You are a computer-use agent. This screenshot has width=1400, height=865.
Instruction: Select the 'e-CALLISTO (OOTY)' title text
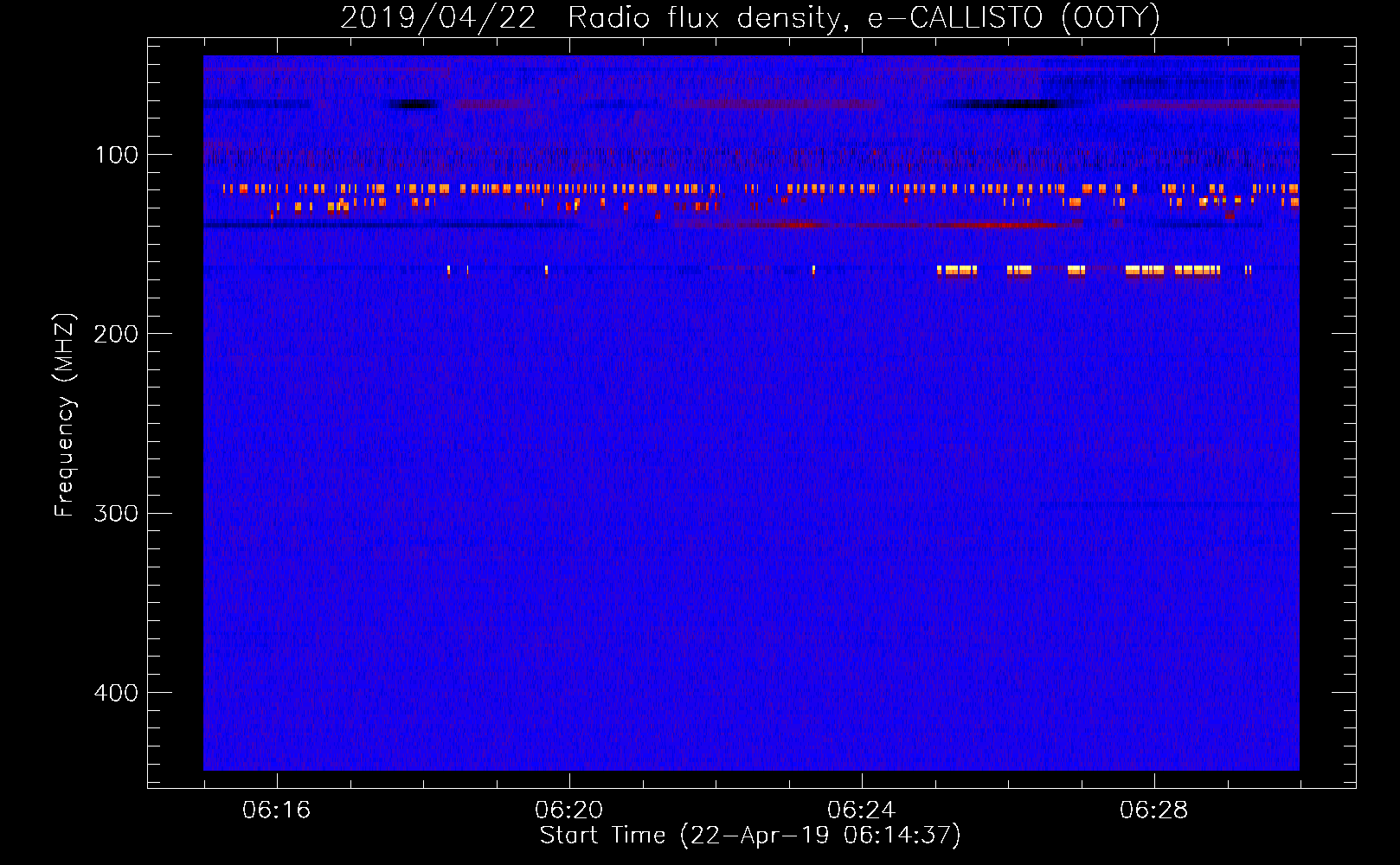(1013, 17)
